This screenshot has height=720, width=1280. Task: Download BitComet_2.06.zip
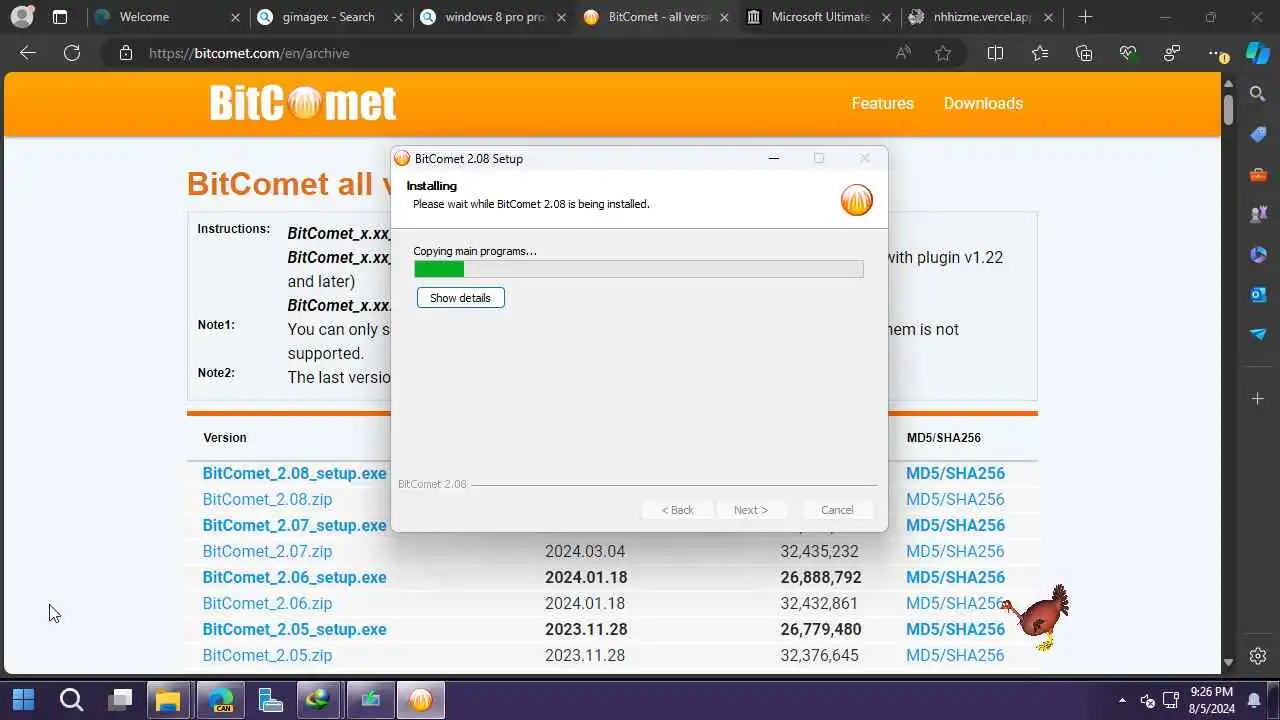point(267,603)
